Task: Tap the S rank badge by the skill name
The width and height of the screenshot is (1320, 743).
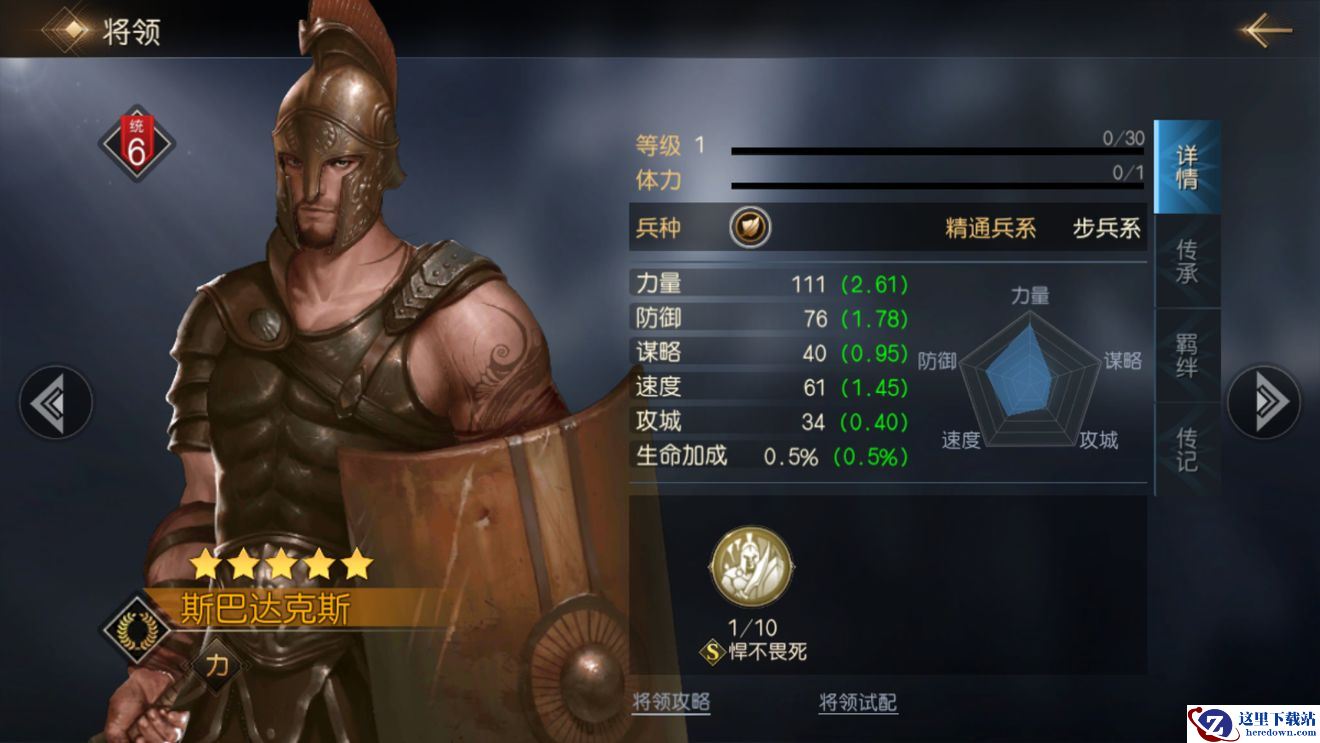Action: click(x=712, y=653)
